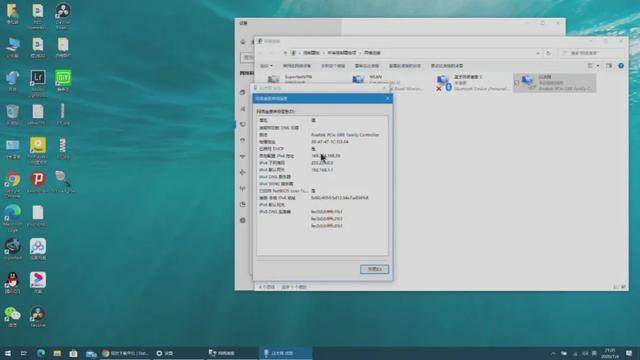This screenshot has height=360, width=640.
Task: Select the Bluetooth network connection adapter
Action: (x=472, y=82)
